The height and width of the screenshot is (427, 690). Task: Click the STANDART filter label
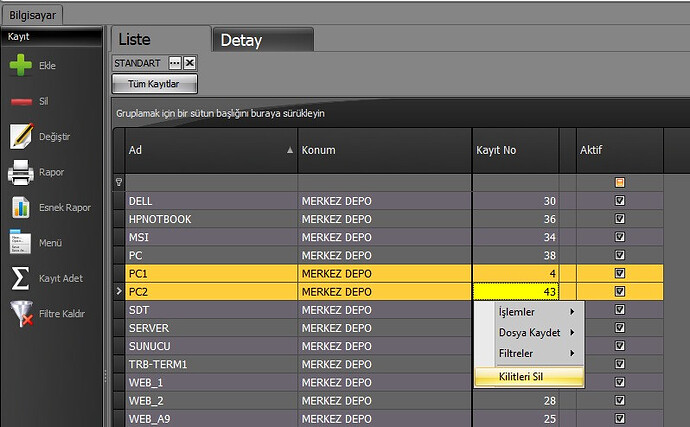(137, 63)
